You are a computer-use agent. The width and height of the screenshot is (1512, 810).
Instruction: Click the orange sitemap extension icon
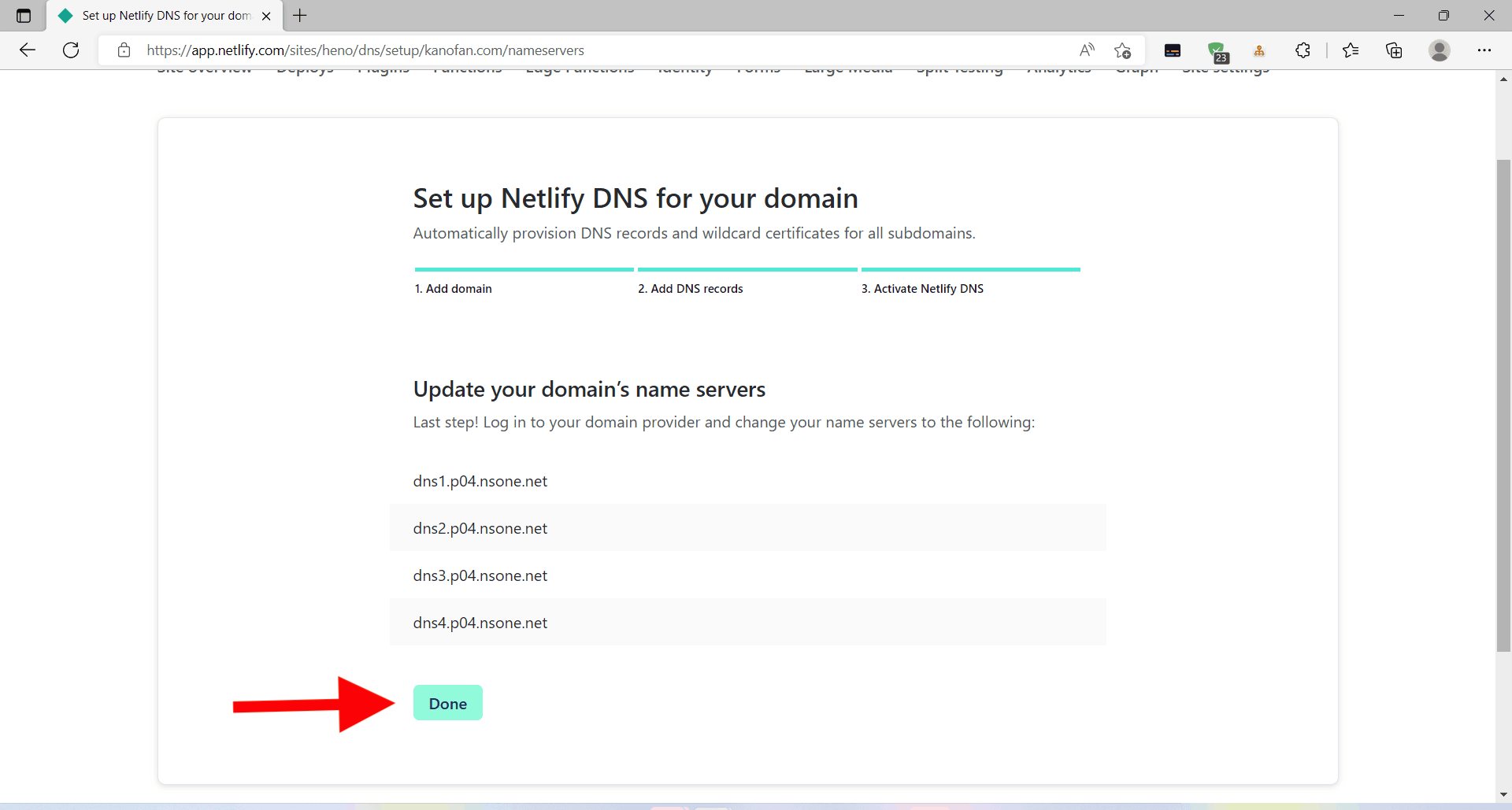click(1259, 50)
